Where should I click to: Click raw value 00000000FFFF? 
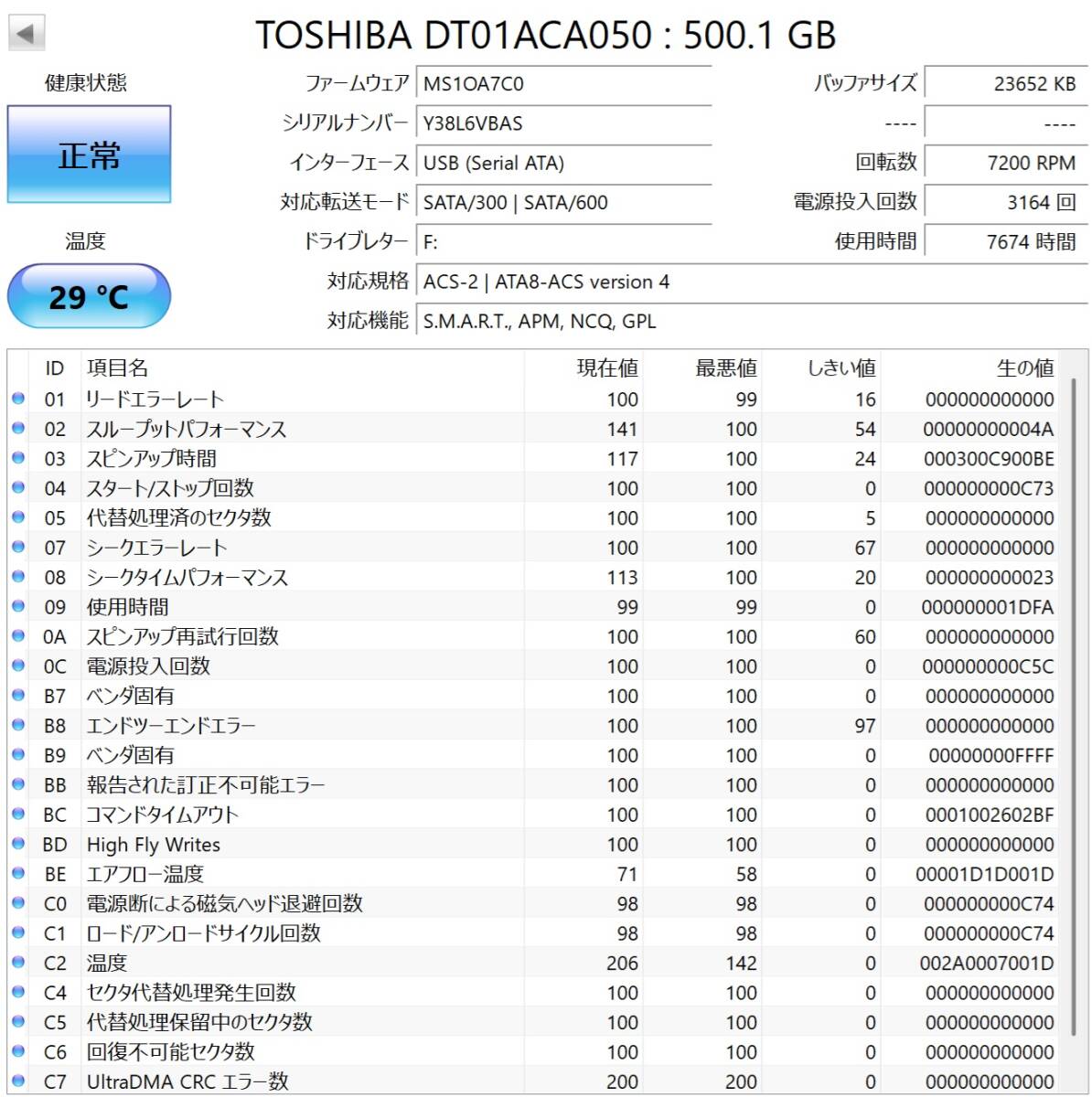(991, 755)
